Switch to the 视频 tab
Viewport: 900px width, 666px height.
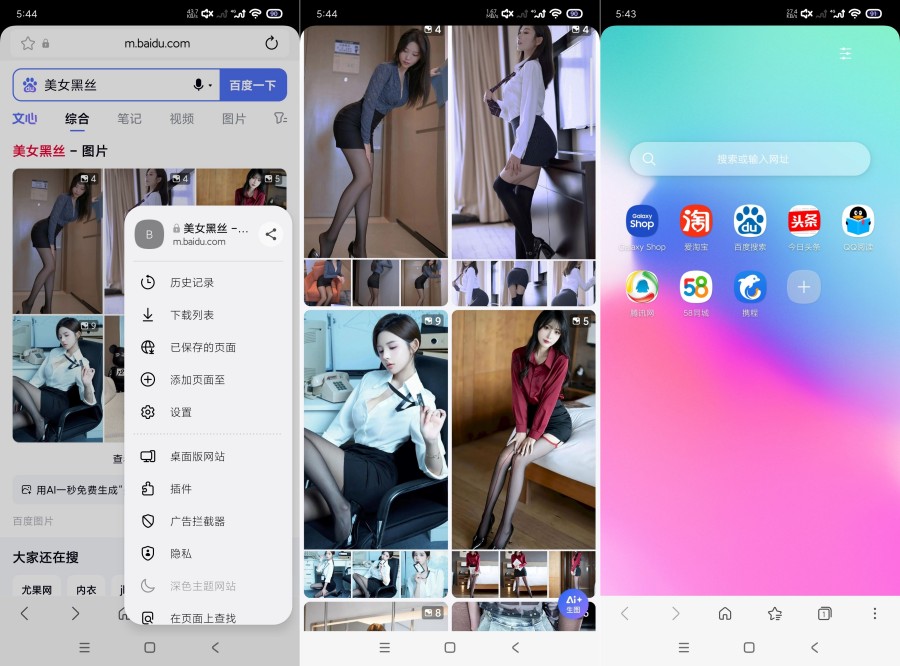(x=182, y=118)
